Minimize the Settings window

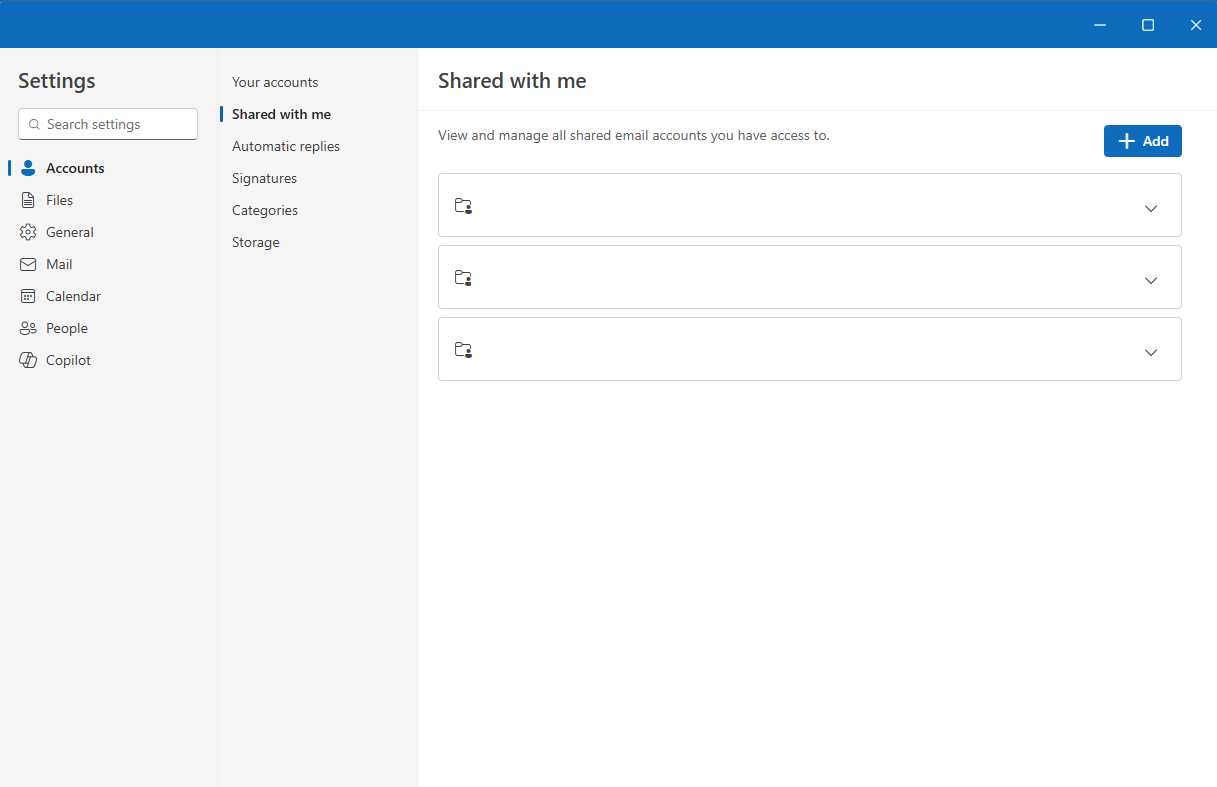pos(1100,25)
